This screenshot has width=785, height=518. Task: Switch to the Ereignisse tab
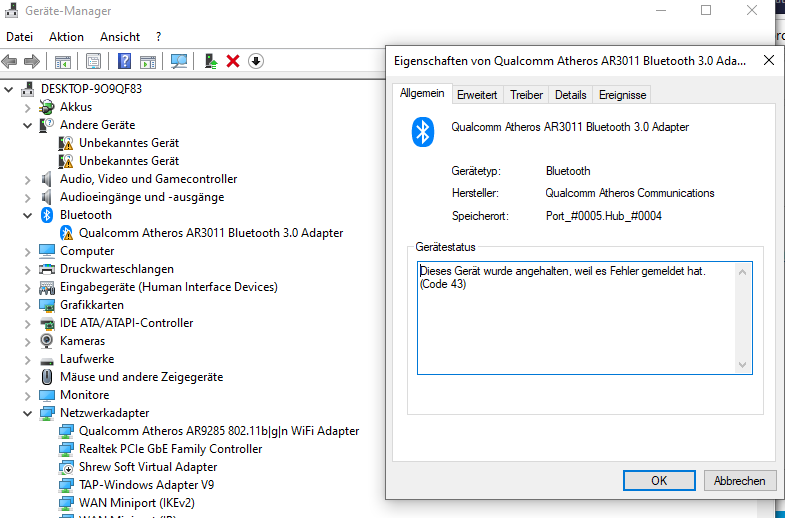click(622, 95)
